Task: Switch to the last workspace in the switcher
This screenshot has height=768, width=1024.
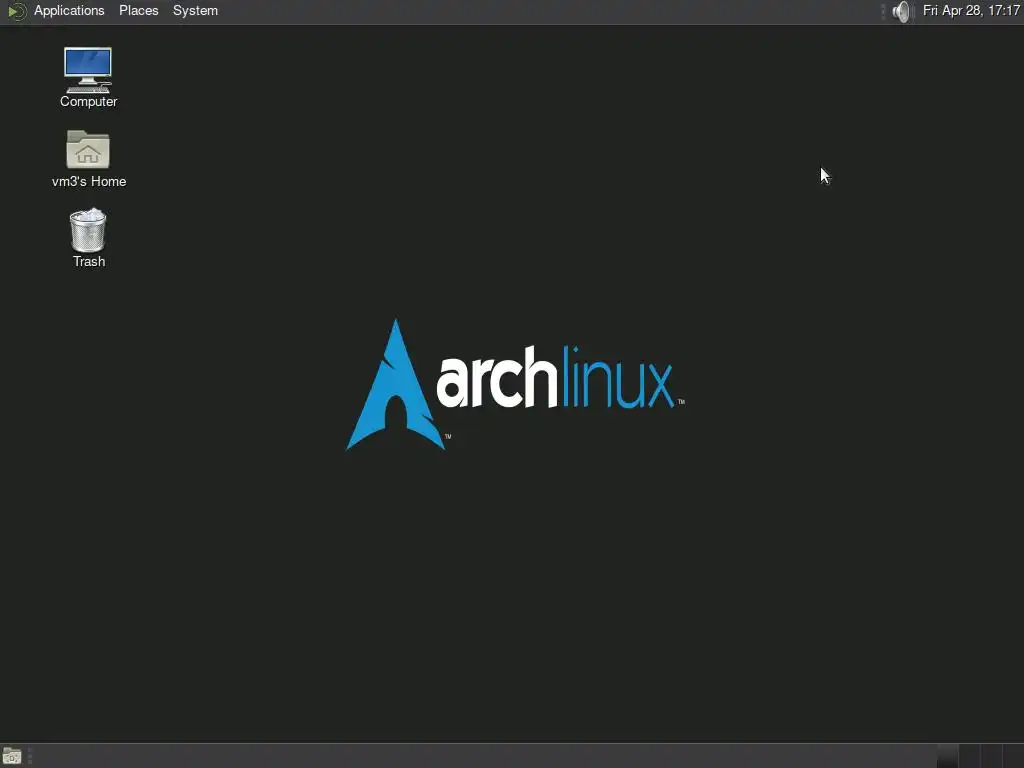Action: pos(1013,756)
